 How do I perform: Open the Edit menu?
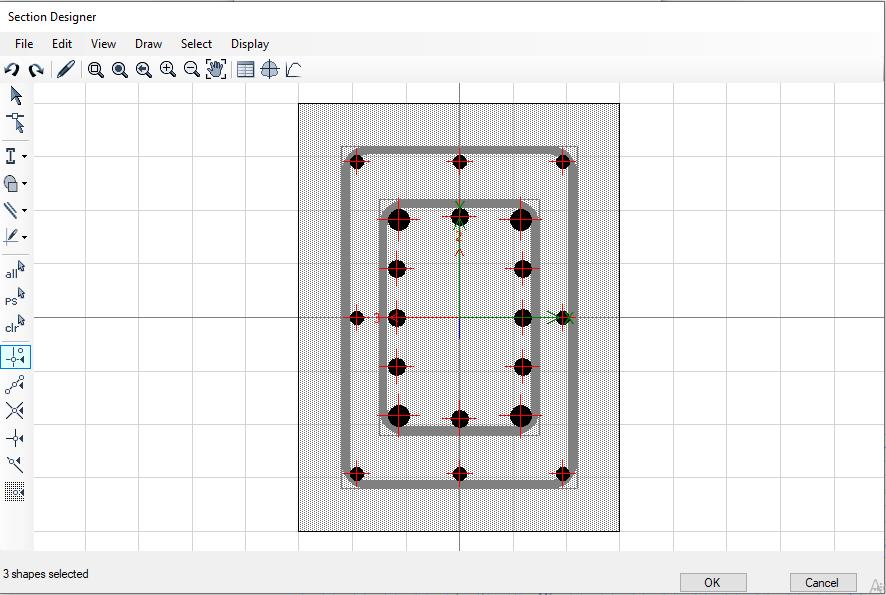click(x=62, y=44)
